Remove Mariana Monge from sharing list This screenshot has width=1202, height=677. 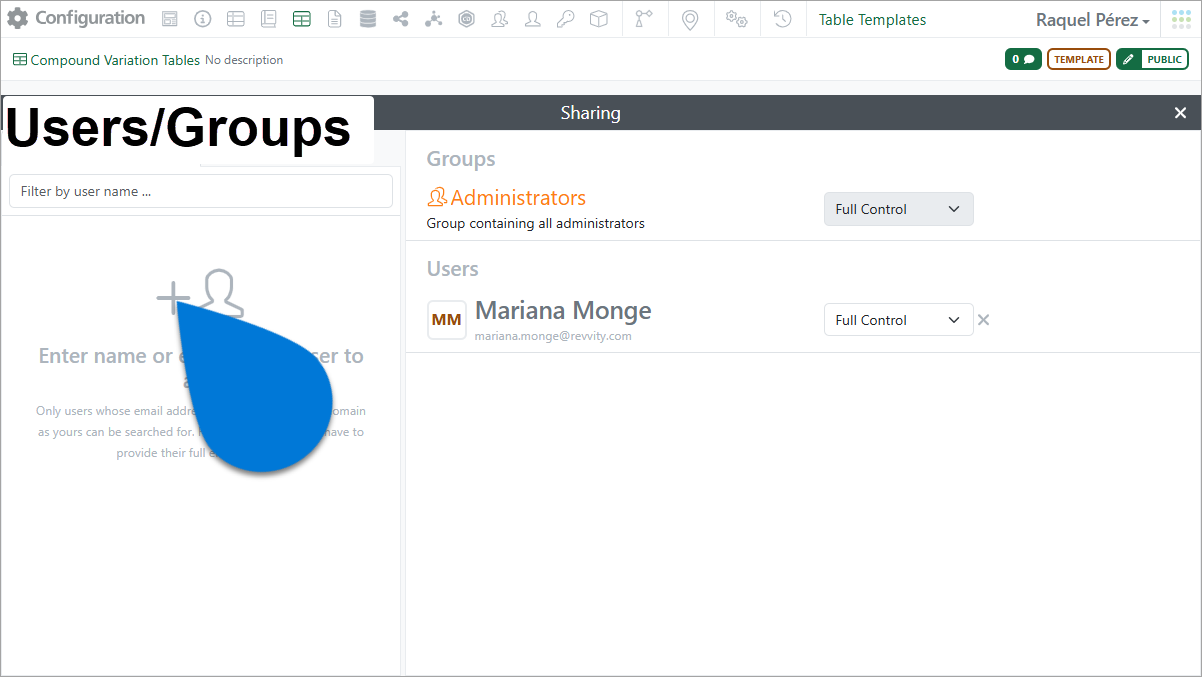click(x=983, y=320)
